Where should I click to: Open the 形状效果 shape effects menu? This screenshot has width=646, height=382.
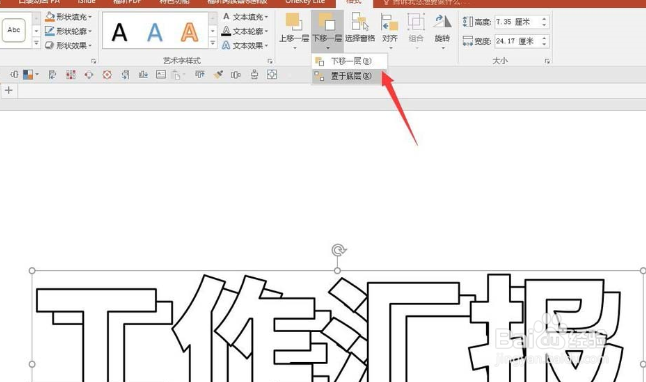tap(68, 45)
